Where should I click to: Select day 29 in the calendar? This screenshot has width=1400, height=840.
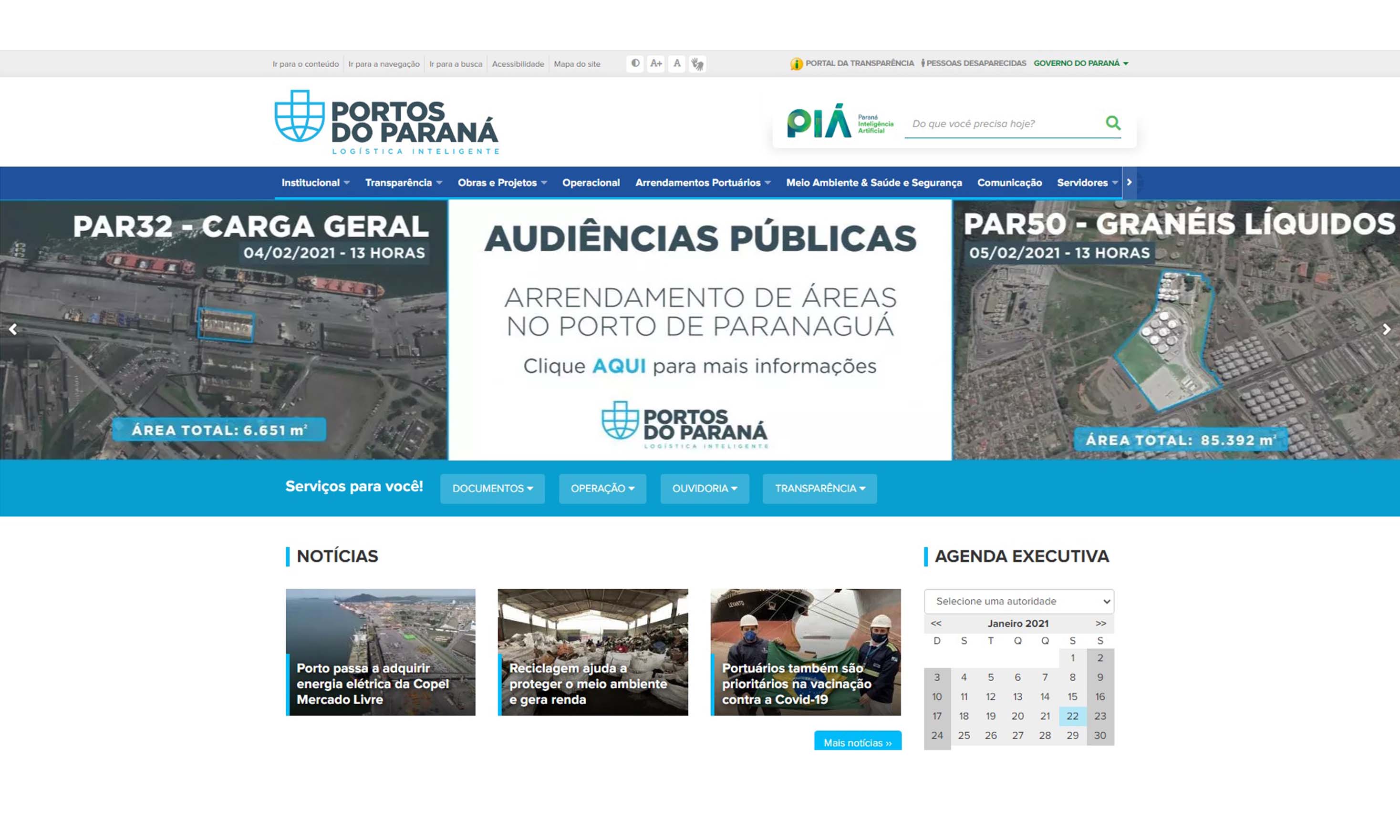tap(1072, 735)
